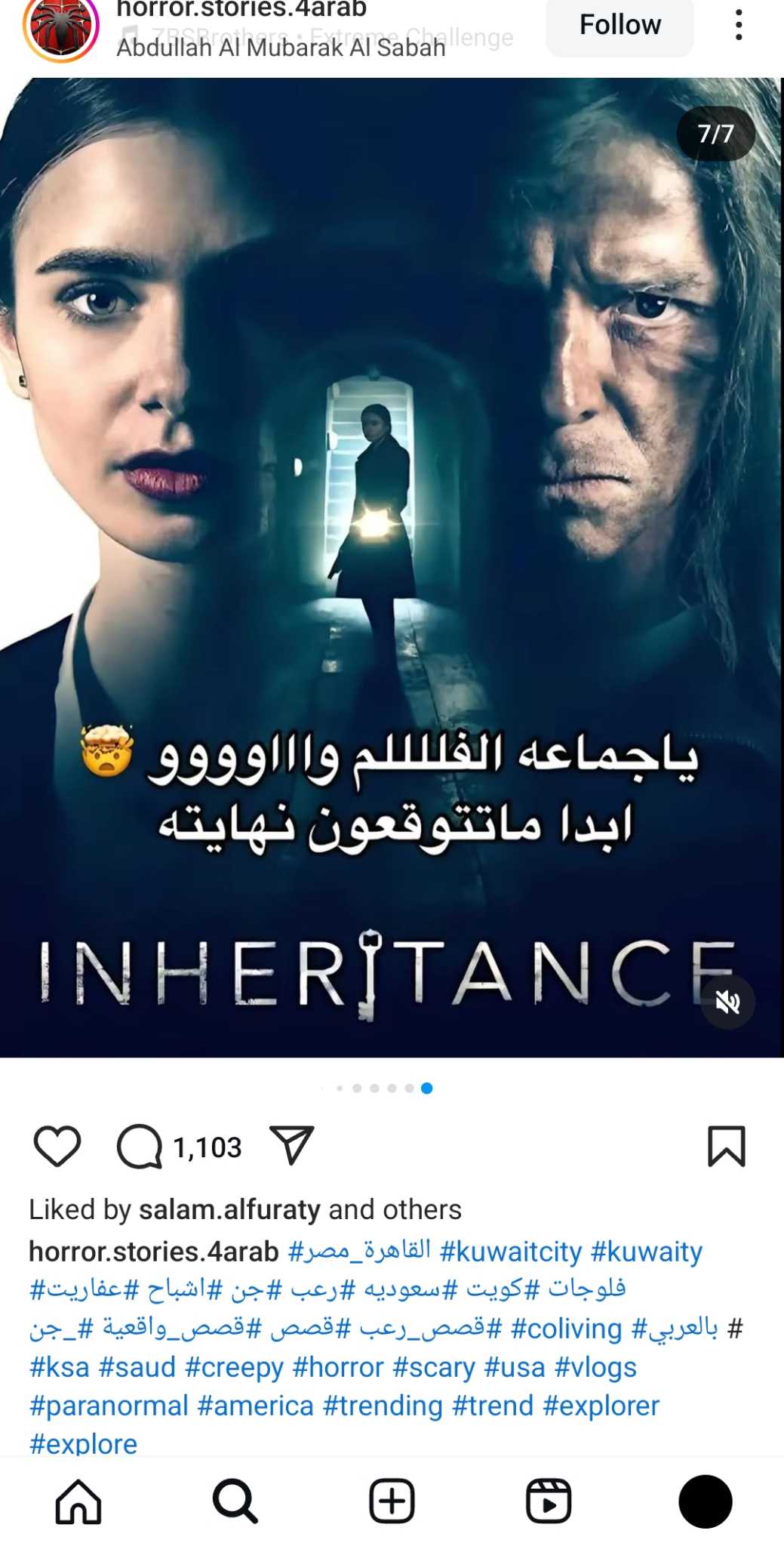Open the Search tab
The height and width of the screenshot is (1546, 784).
pyautogui.click(x=235, y=1501)
